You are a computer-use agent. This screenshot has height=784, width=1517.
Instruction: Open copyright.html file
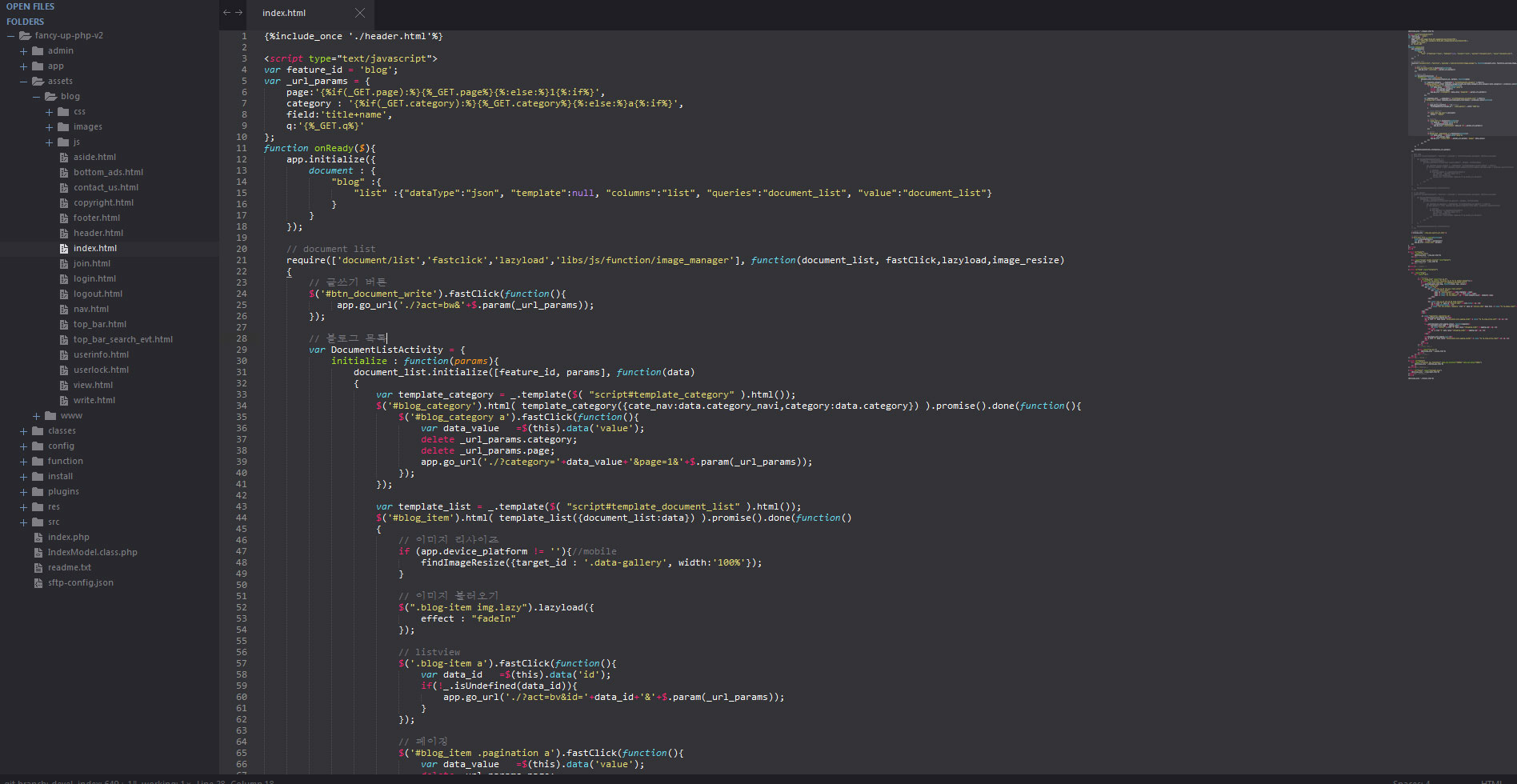(x=103, y=202)
